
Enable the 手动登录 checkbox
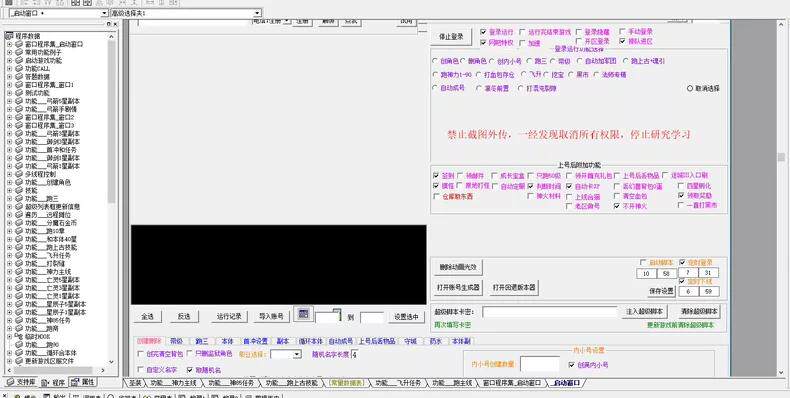click(622, 31)
